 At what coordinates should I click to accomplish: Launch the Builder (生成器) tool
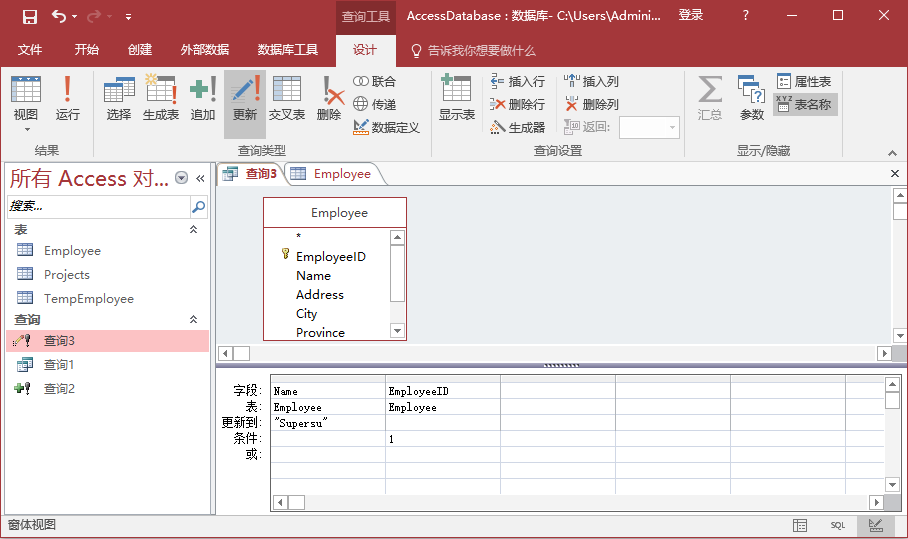(517, 127)
